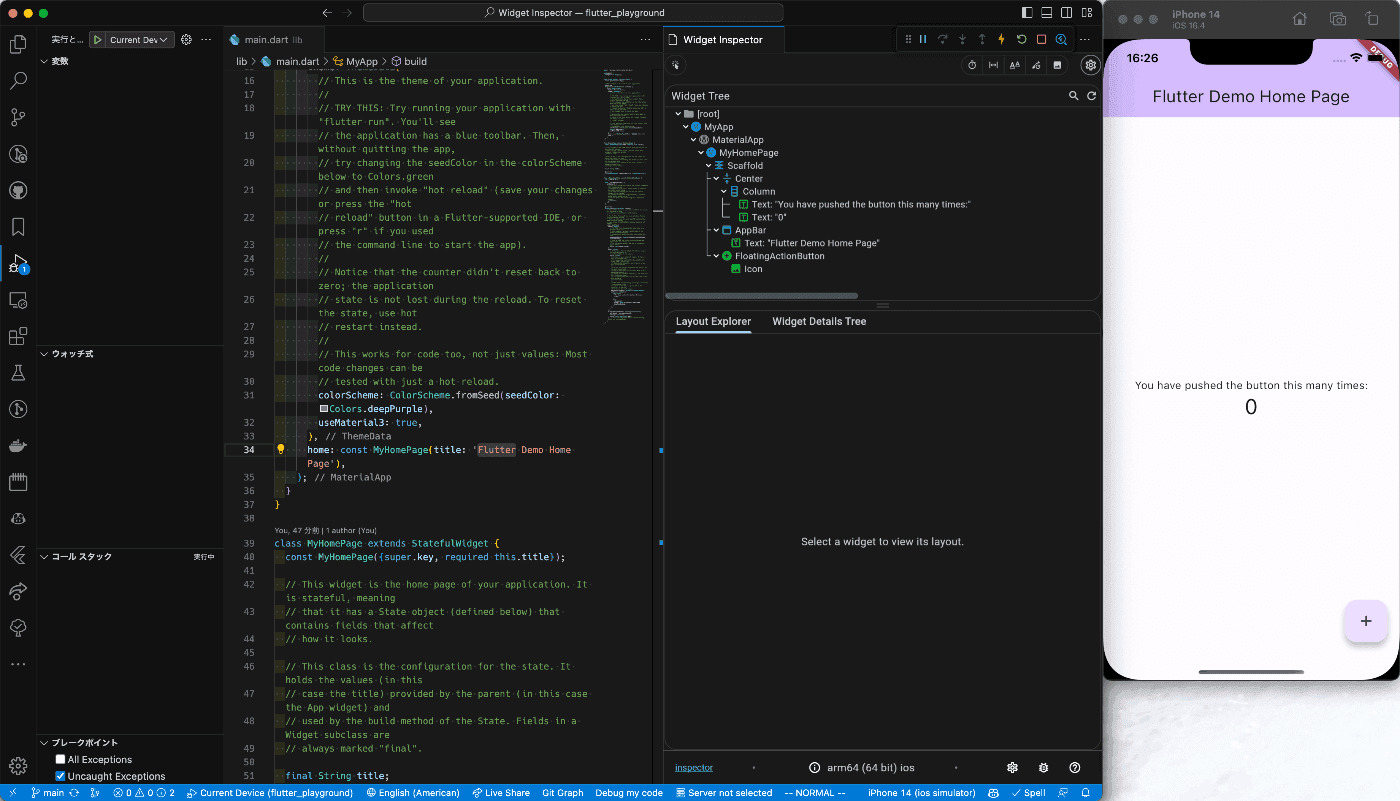Image resolution: width=1400 pixels, height=801 pixels.
Task: Click the Manage gear in activity bar
Action: pyautogui.click(x=17, y=766)
